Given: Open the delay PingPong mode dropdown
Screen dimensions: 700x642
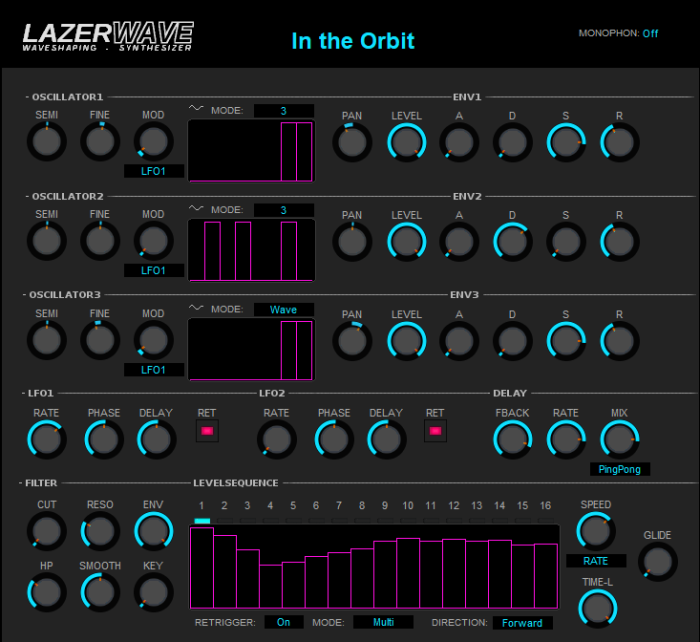Looking at the screenshot, I should 620,469.
